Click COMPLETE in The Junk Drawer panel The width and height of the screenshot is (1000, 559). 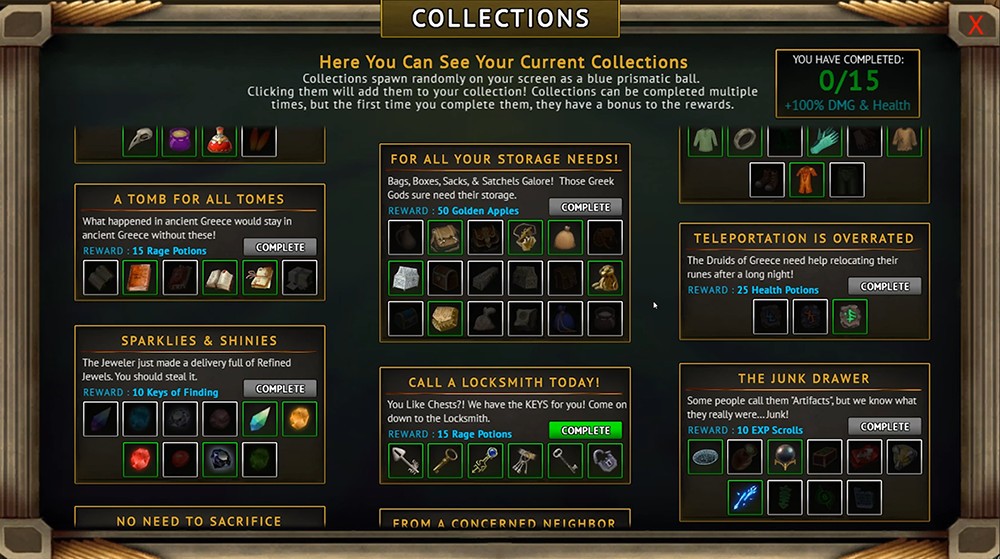point(884,426)
